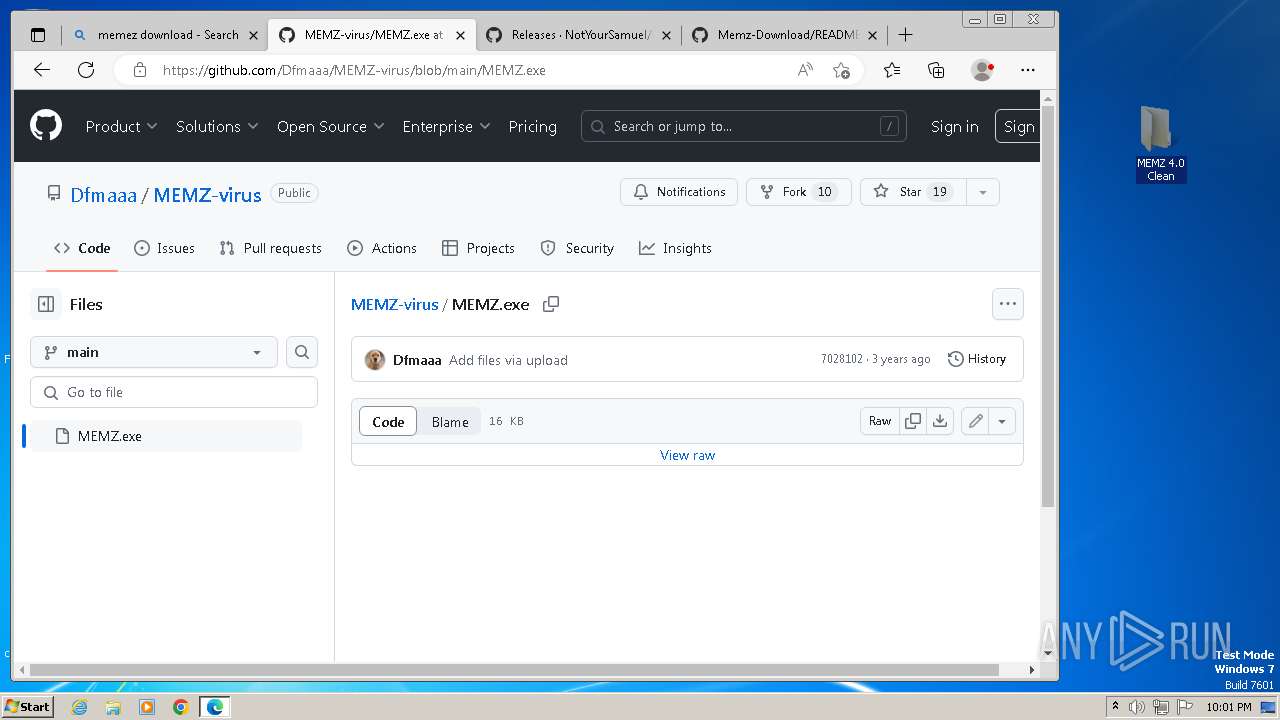Viewport: 1280px width, 720px height.
Task: Open edit options dropdown arrow beside pencil
Action: 1002,421
